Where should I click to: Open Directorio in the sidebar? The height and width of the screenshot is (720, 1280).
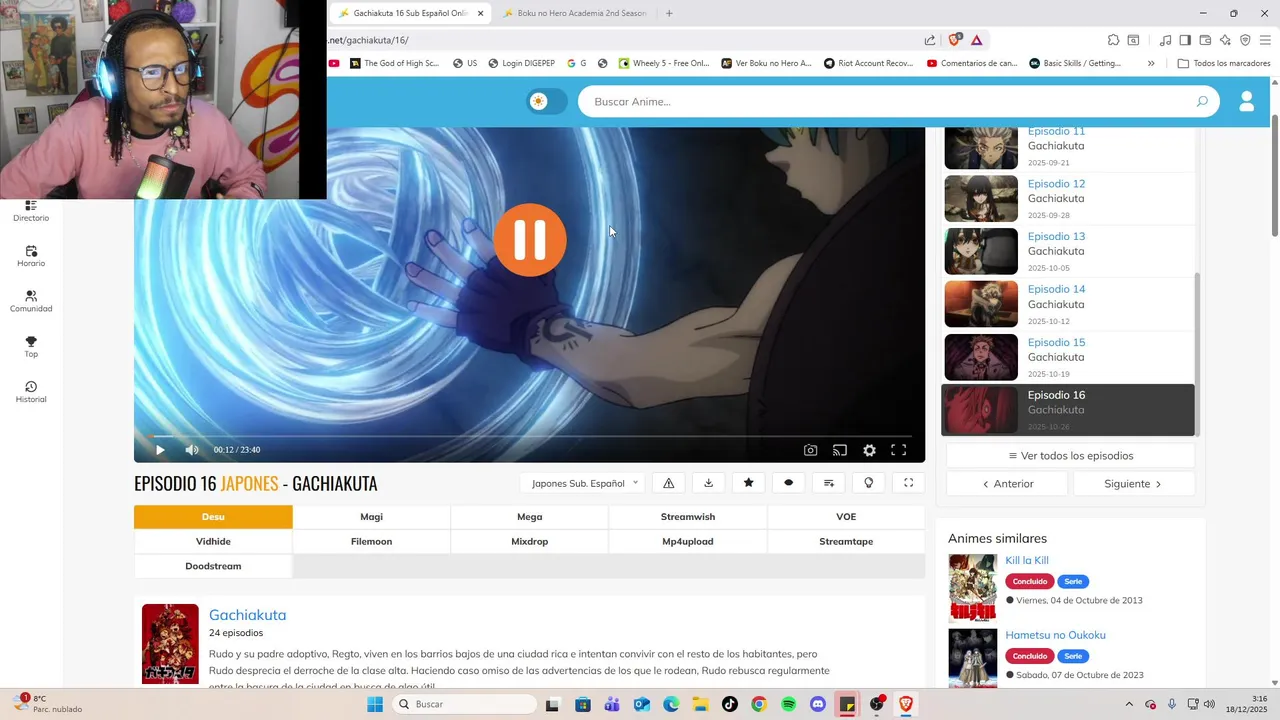pyautogui.click(x=31, y=211)
